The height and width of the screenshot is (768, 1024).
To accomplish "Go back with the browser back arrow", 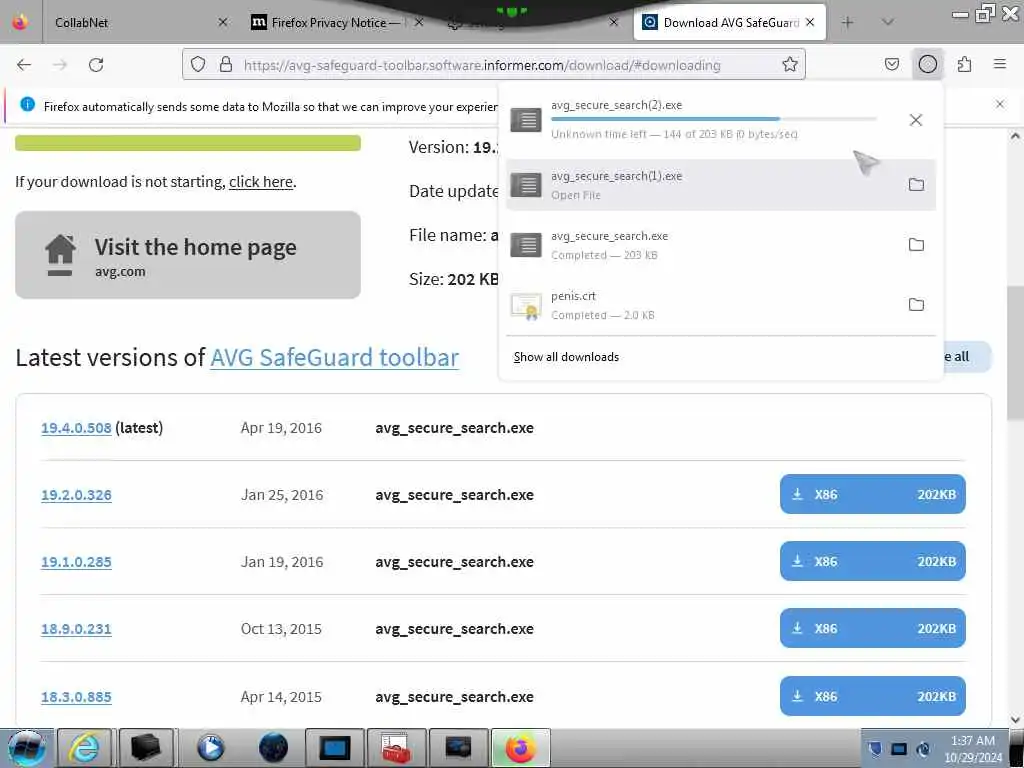I will (x=24, y=65).
